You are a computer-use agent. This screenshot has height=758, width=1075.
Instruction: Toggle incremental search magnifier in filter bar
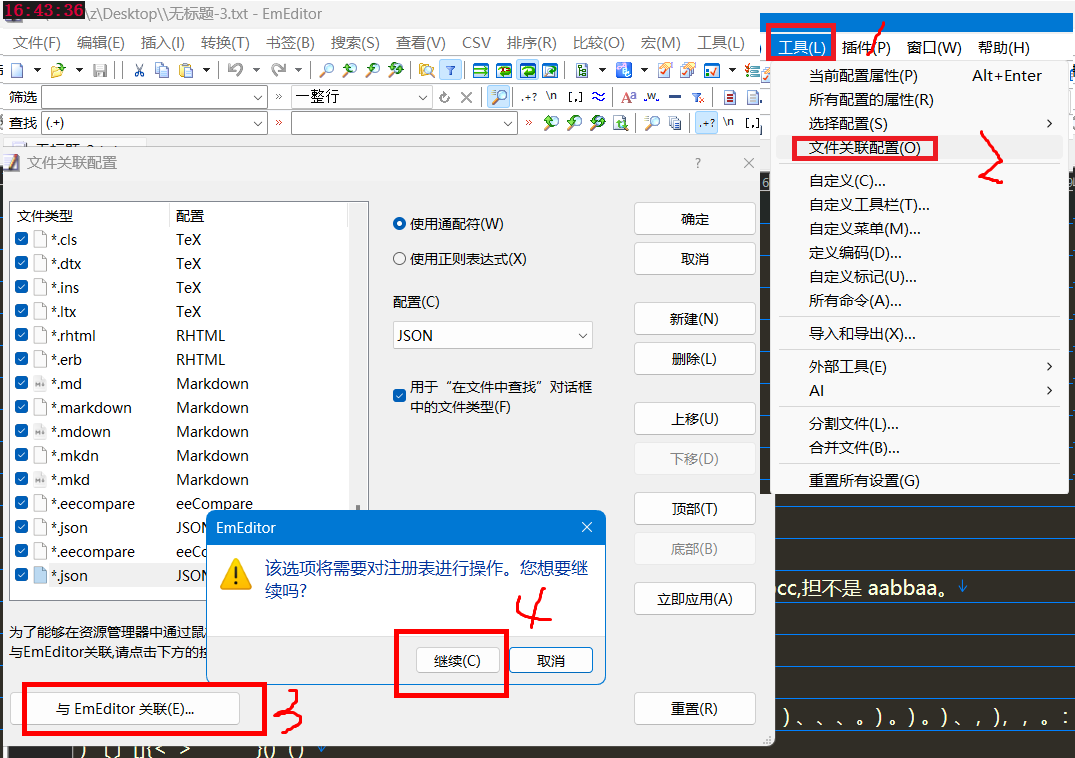coord(498,97)
